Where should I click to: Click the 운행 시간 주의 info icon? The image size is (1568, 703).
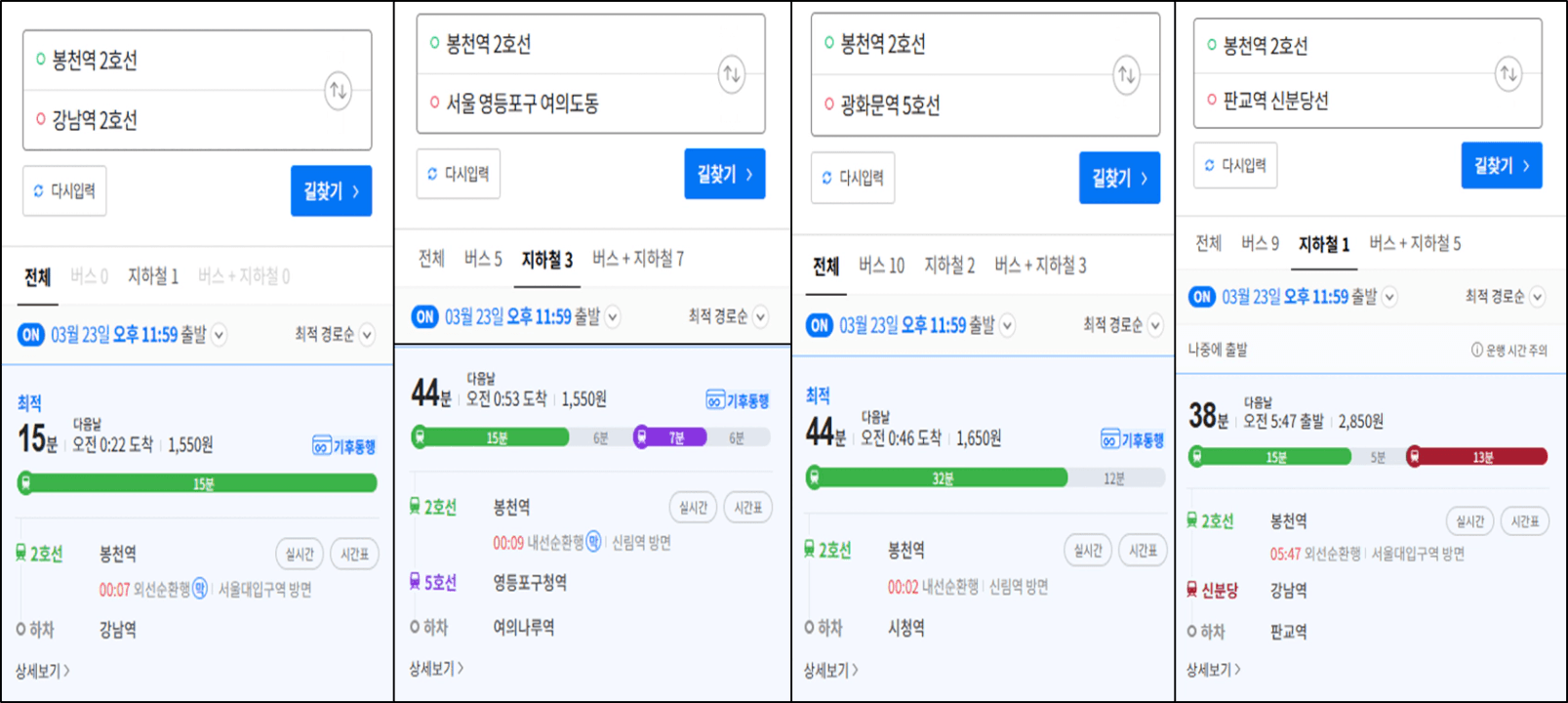coord(1477,350)
